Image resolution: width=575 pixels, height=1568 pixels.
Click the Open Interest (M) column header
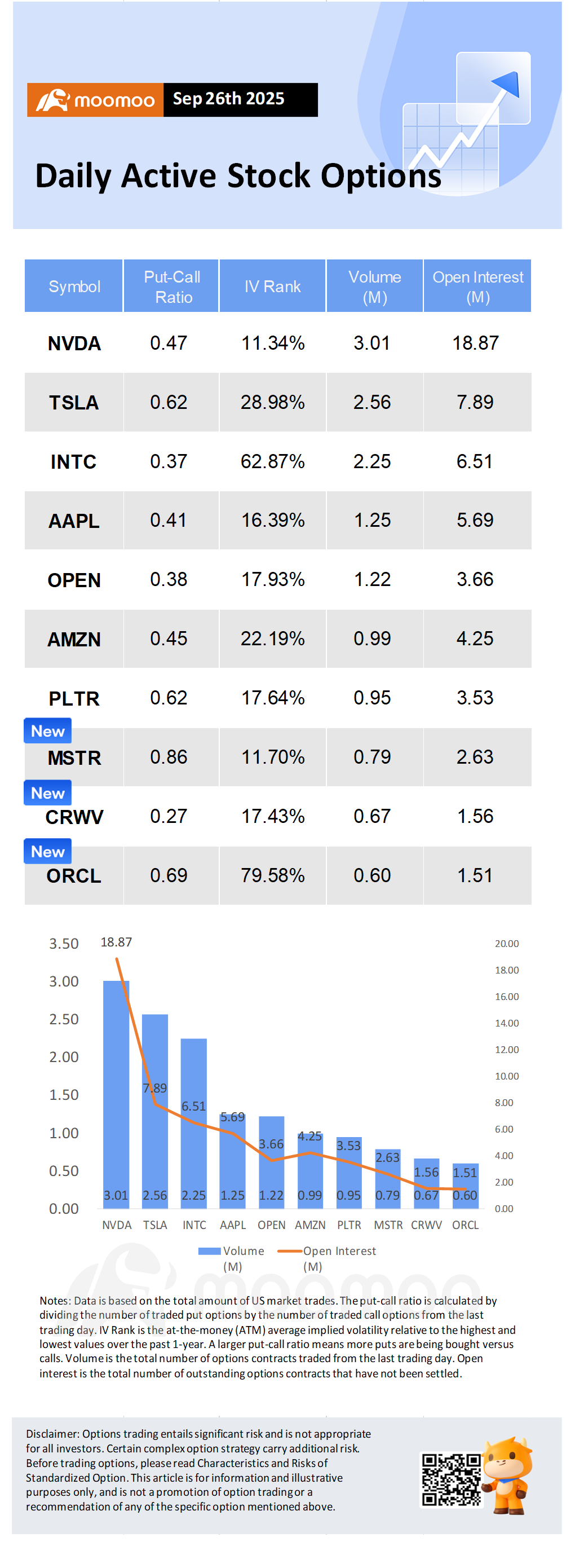tap(477, 287)
